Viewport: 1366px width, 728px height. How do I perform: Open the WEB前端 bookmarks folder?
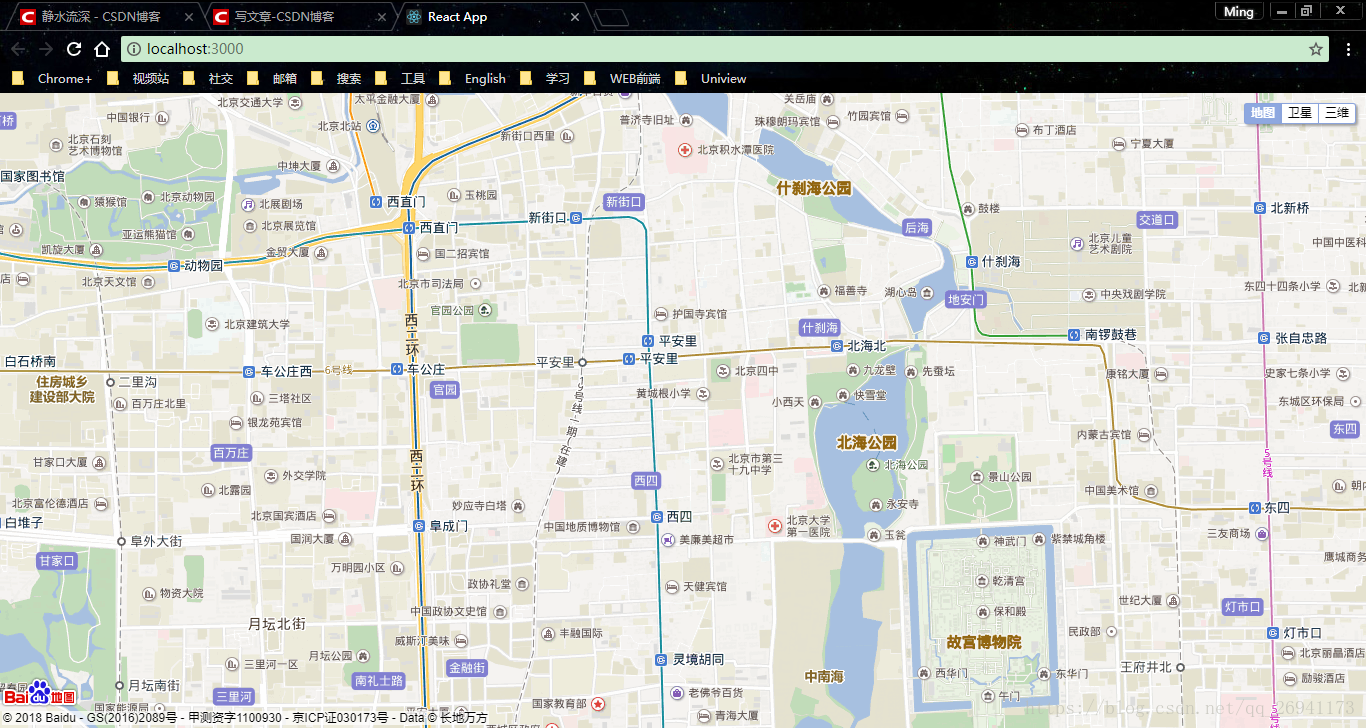click(623, 78)
